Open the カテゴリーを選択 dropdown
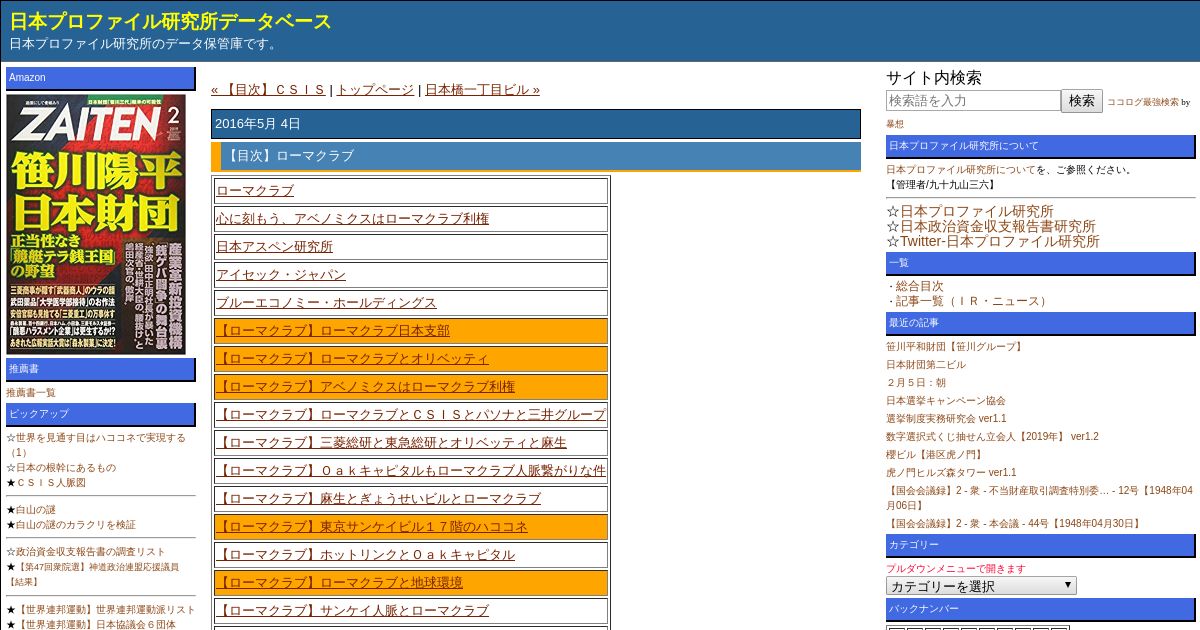The height and width of the screenshot is (630, 1200). tap(981, 586)
